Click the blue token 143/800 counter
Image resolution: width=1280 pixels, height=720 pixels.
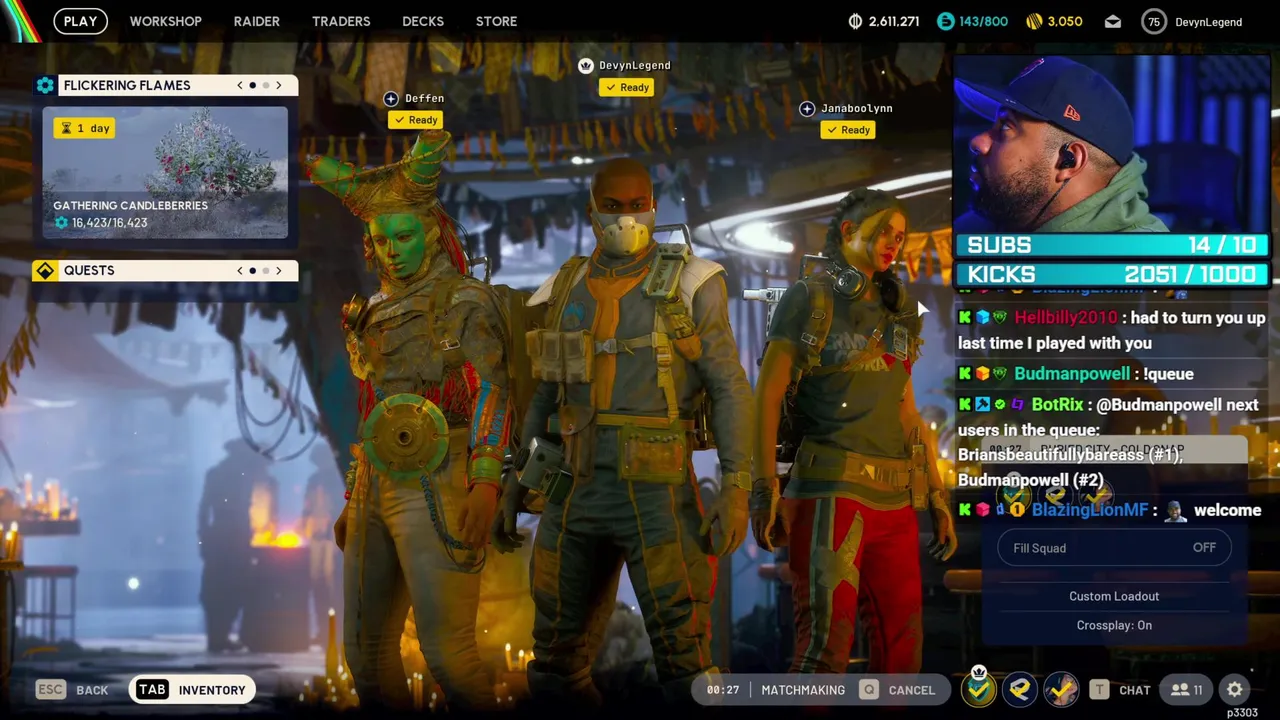(973, 21)
